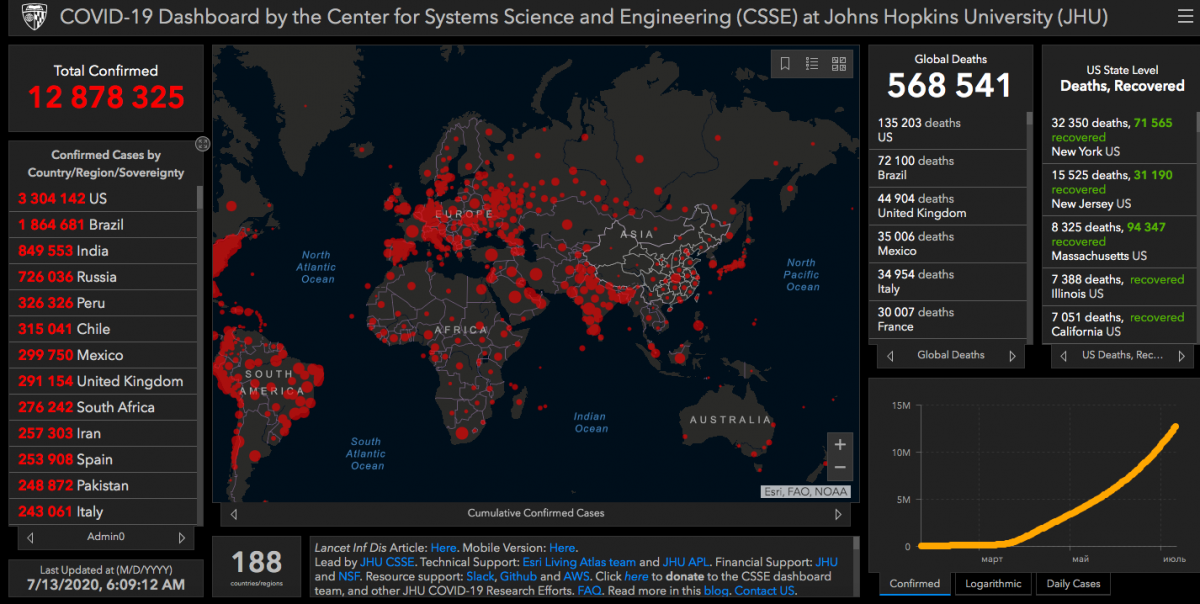Go to next view right of Admin0
Viewport: 1200px width, 604px height.
point(181,537)
